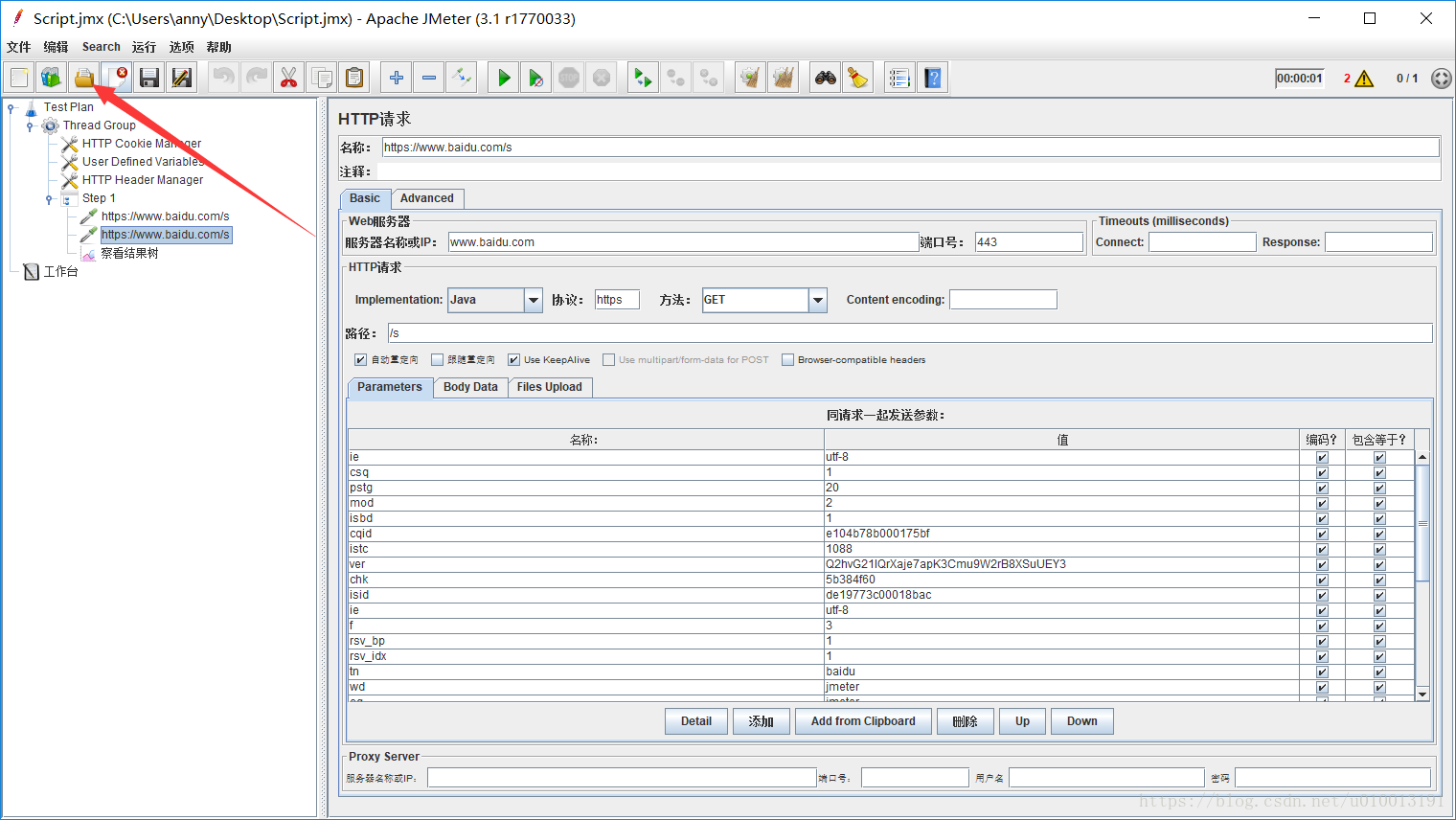Screen dimensions: 1456x820
Task: Open the 选项 menu
Action: coord(181,47)
